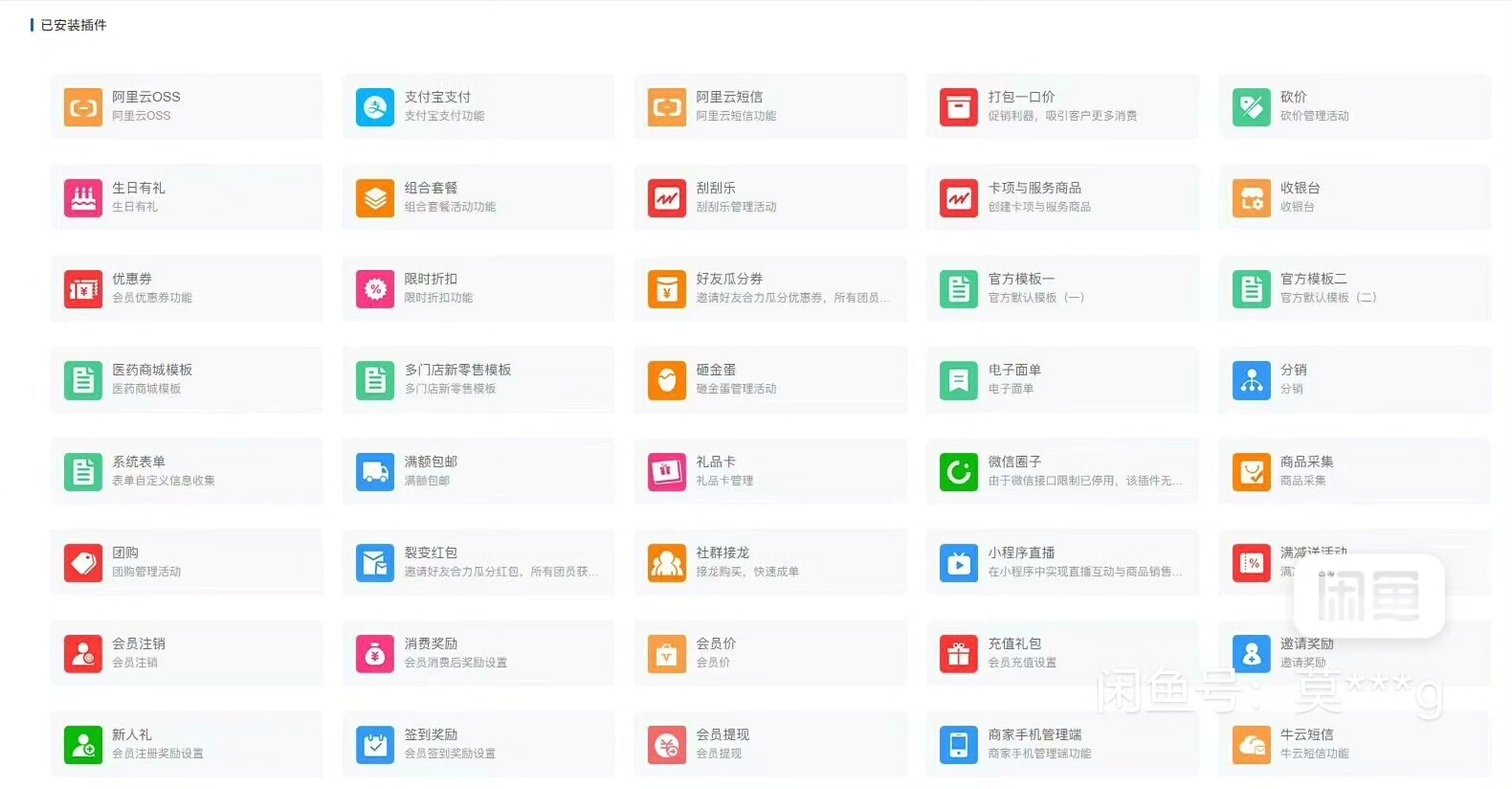The image size is (1512, 789).
Task: Click the 已安装插件 section heading
Action: point(74,25)
